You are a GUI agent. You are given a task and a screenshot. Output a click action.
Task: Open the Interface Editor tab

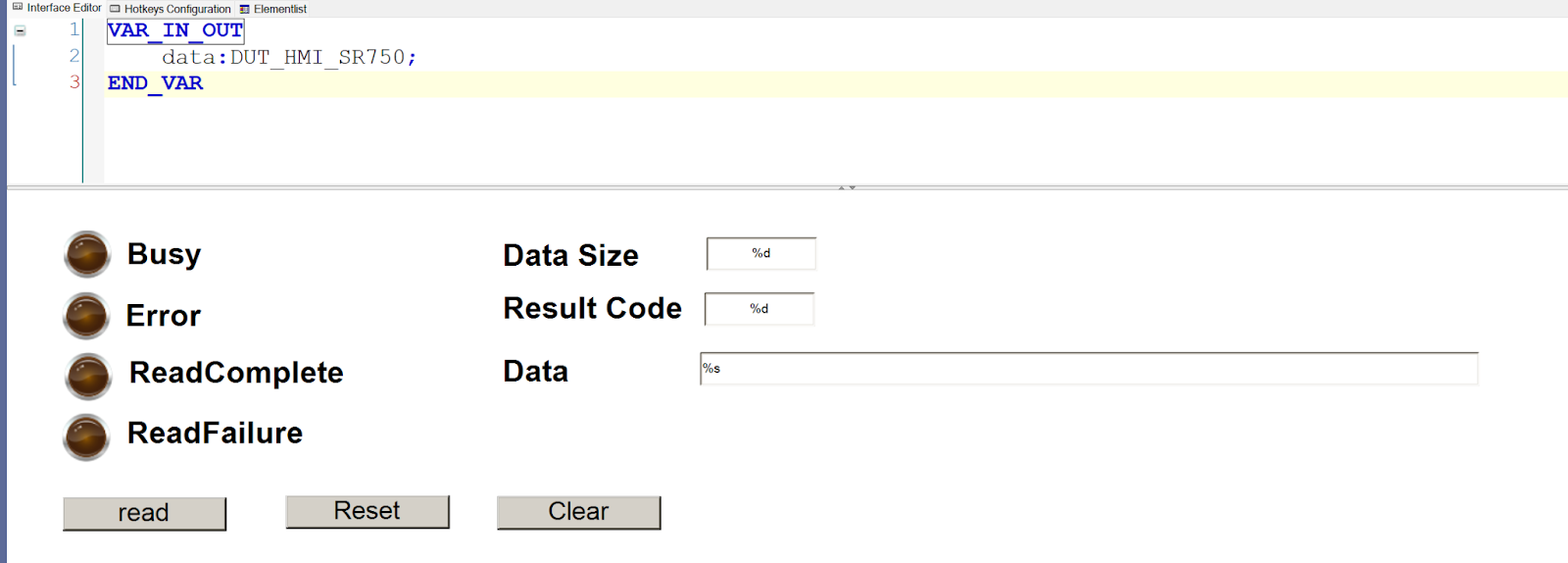point(57,8)
